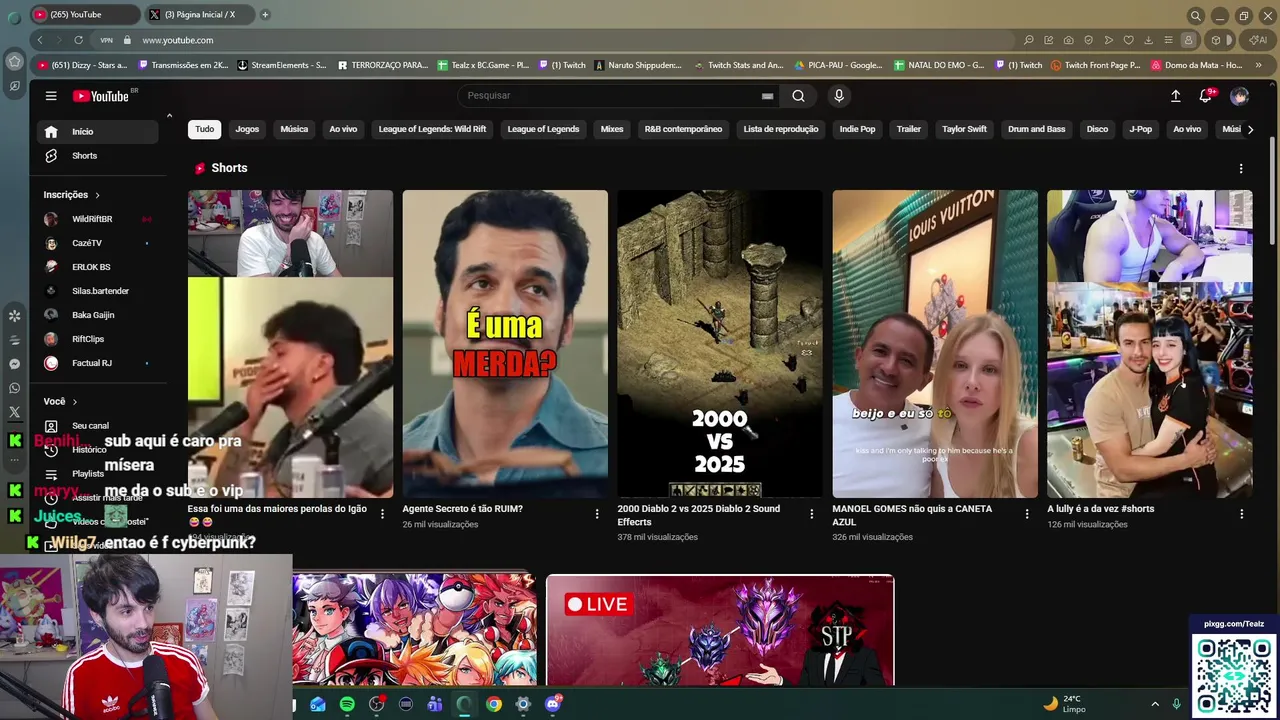The width and height of the screenshot is (1280, 720).
Task: Open menu for Agente Secreto short
Action: click(597, 514)
